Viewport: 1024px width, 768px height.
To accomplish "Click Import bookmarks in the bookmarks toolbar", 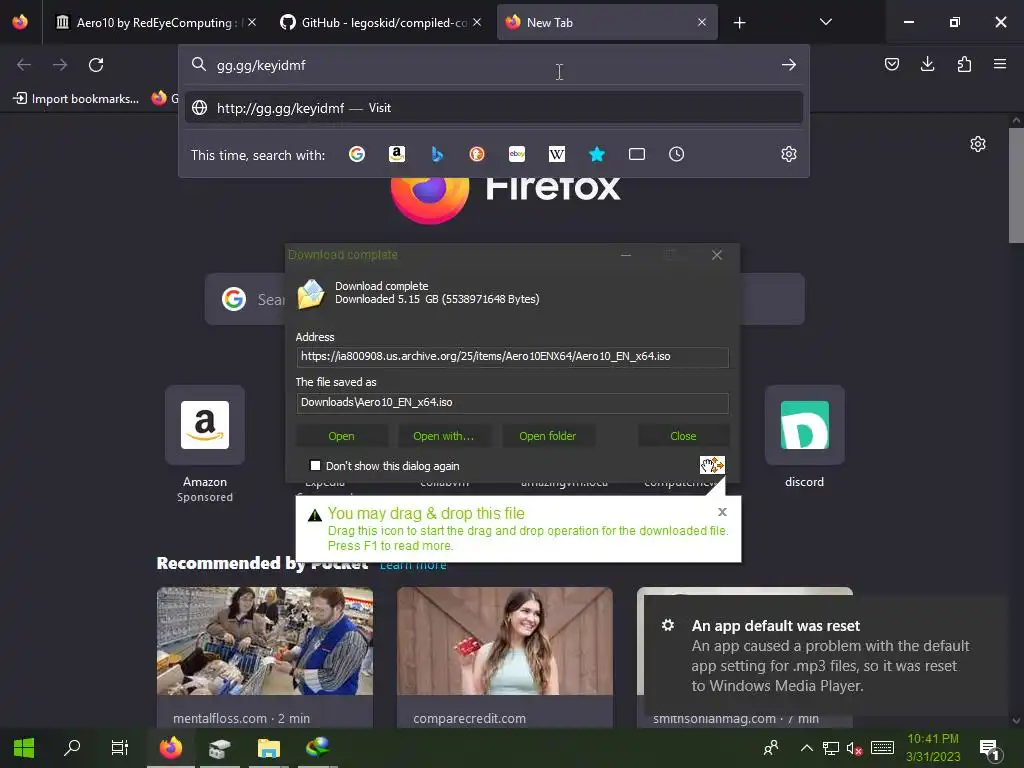I will [x=76, y=99].
